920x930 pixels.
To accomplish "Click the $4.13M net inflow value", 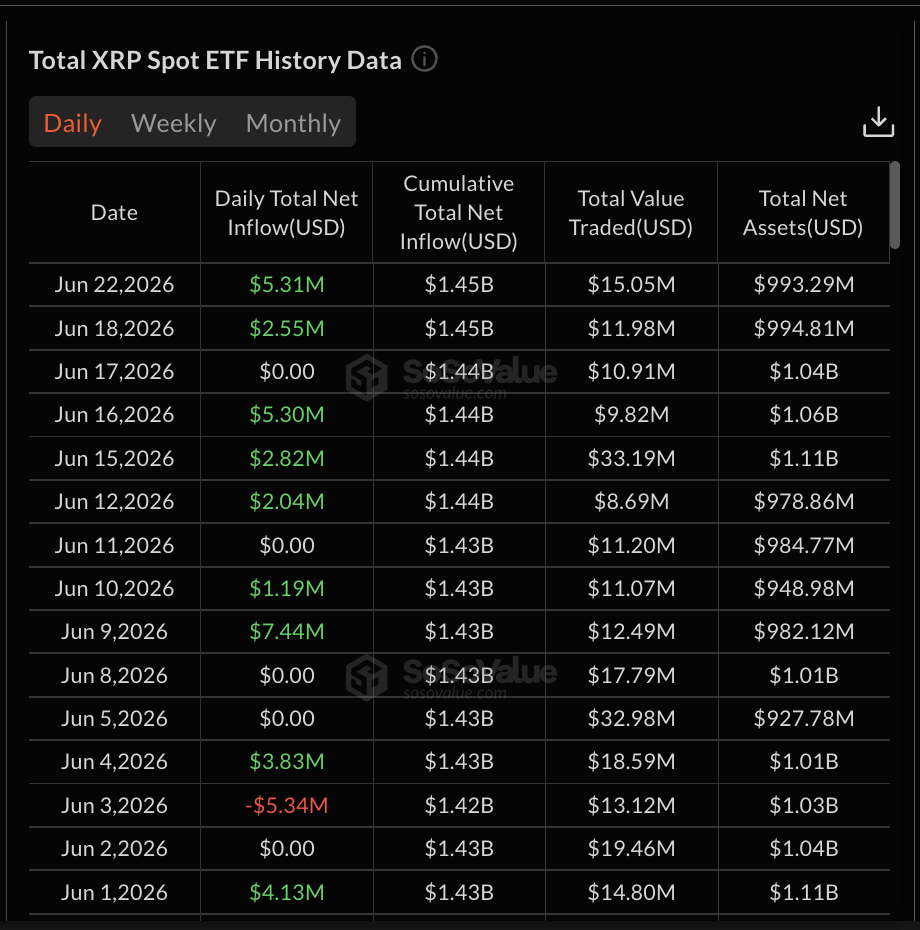I will tap(286, 892).
